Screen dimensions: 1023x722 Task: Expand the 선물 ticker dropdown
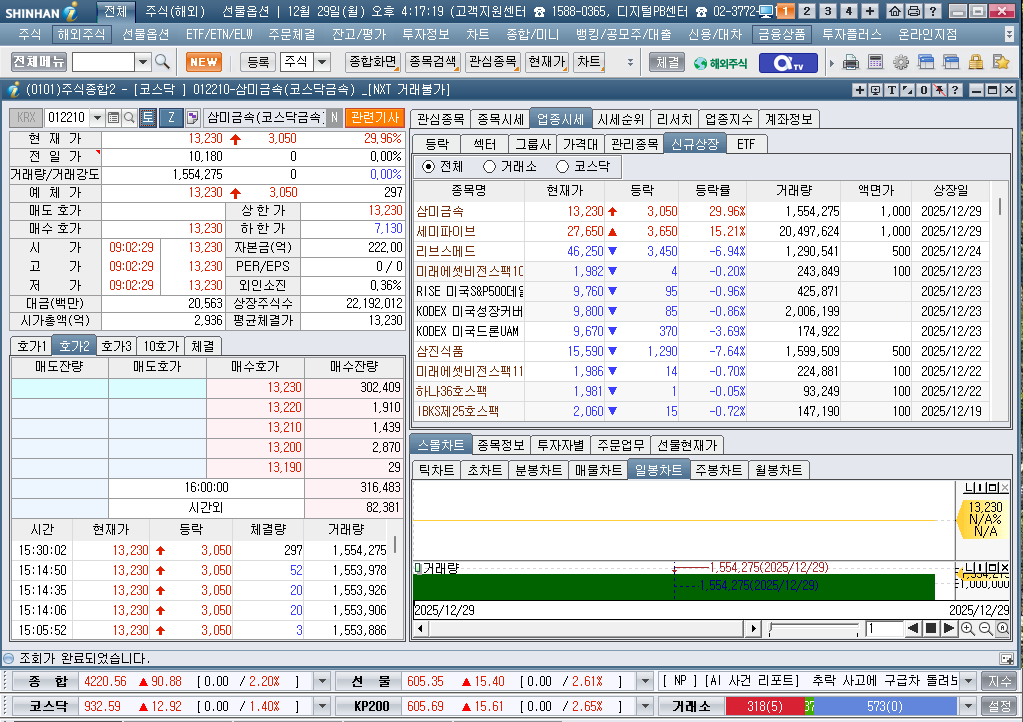tap(645, 682)
